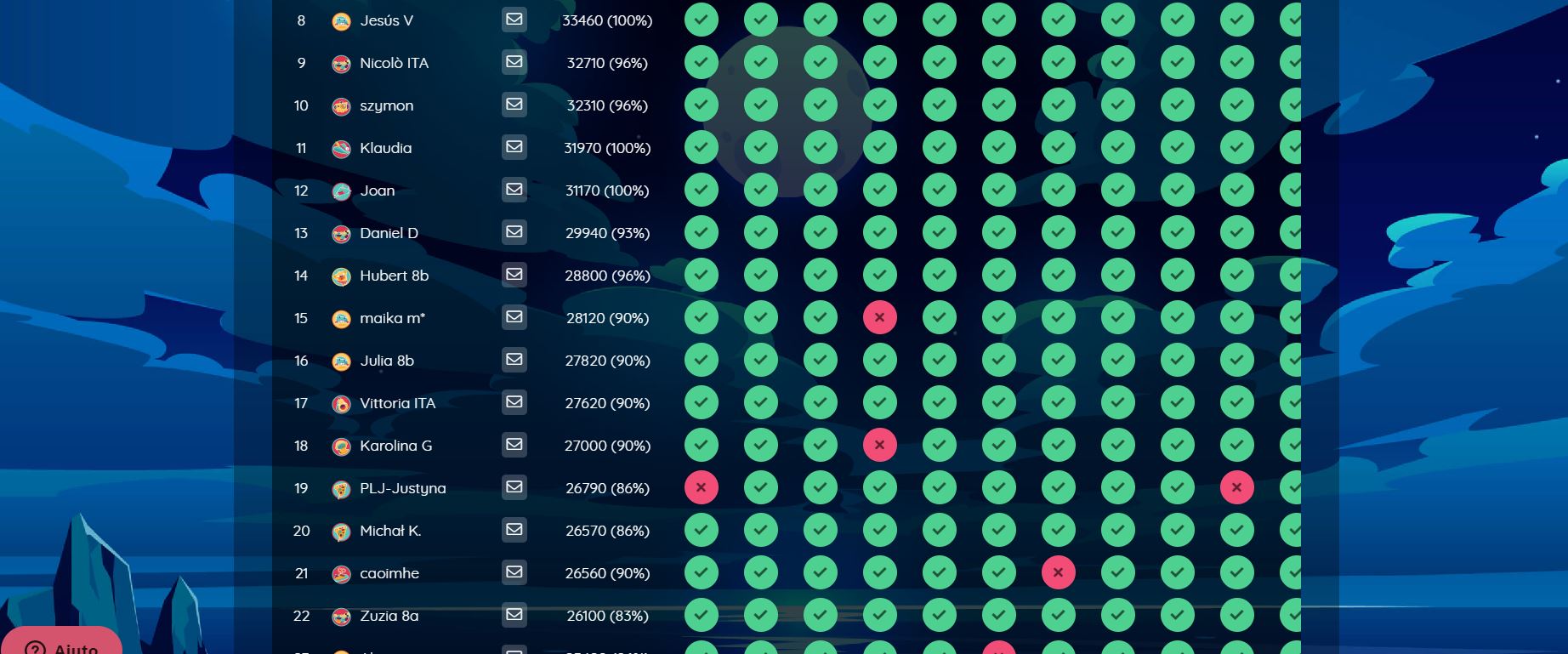Click the envelope icon beside Klaudia
This screenshot has height=654, width=1568.
point(514,147)
